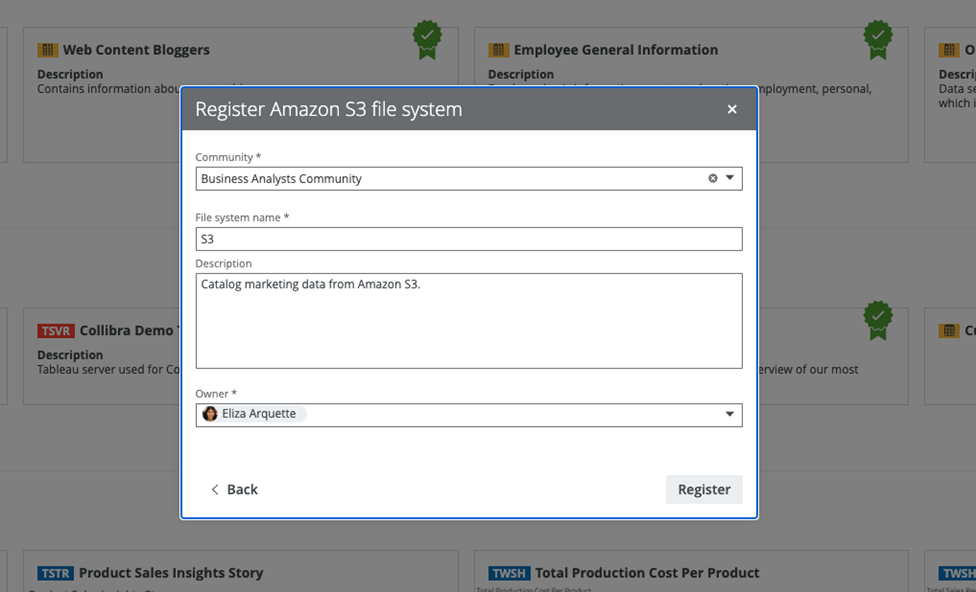Click the Employee General Information table icon
The height and width of the screenshot is (592, 976).
coord(498,50)
